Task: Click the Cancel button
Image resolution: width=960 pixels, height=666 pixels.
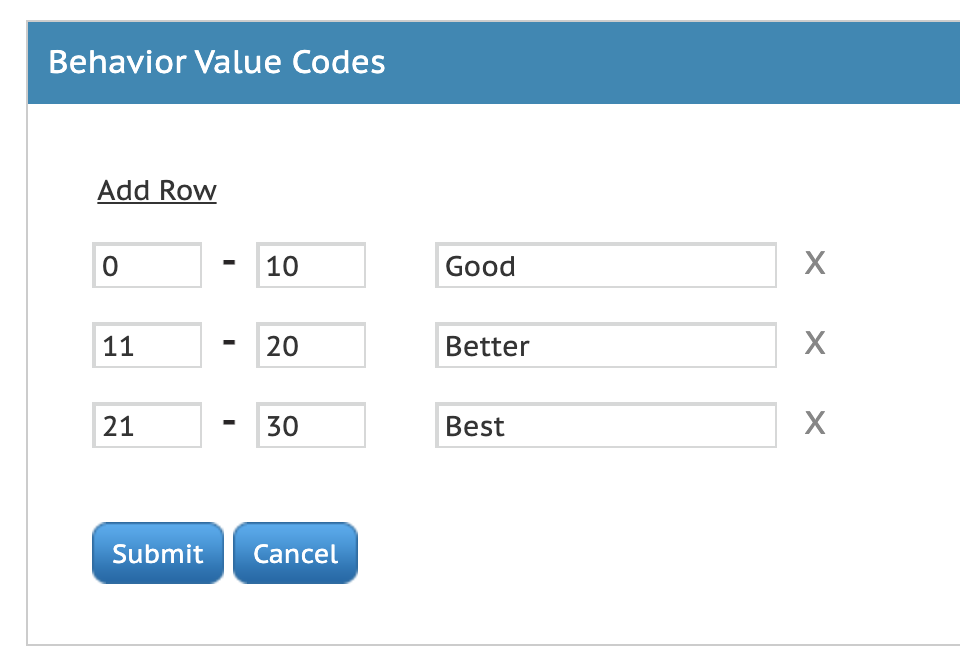Action: pos(295,553)
